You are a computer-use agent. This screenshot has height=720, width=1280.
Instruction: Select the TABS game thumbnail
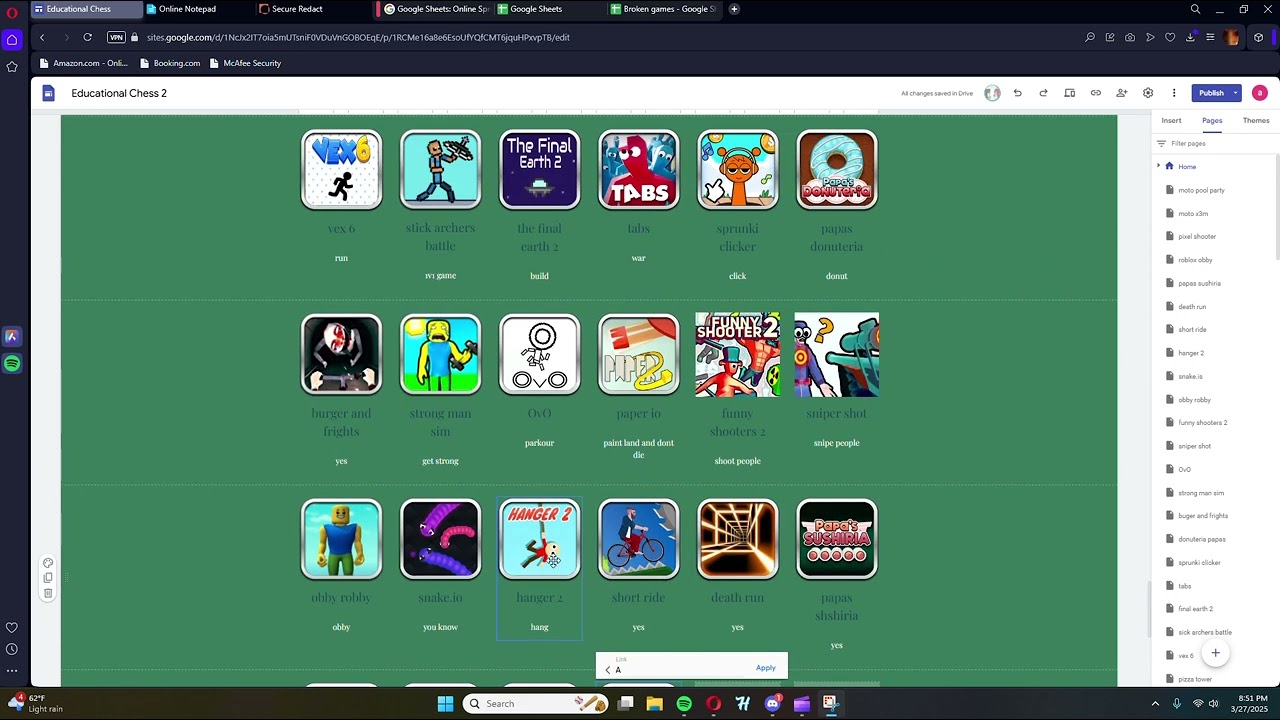pos(638,170)
